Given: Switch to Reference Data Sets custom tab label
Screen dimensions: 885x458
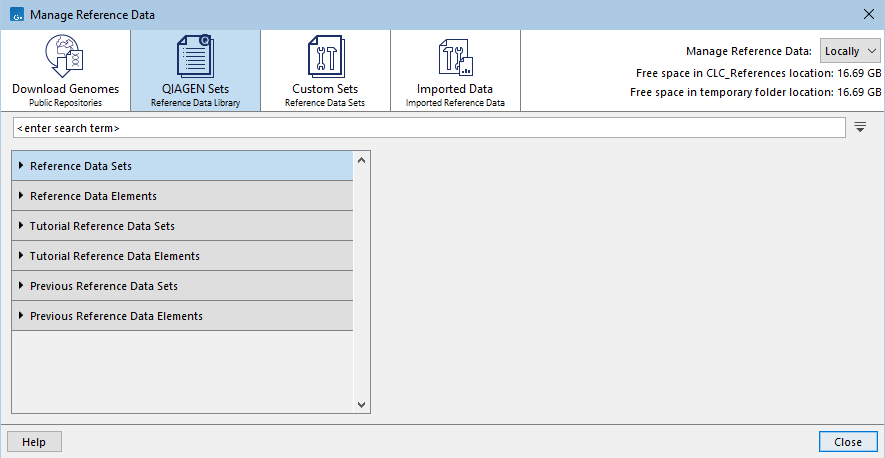Looking at the screenshot, I should pyautogui.click(x=325, y=103).
